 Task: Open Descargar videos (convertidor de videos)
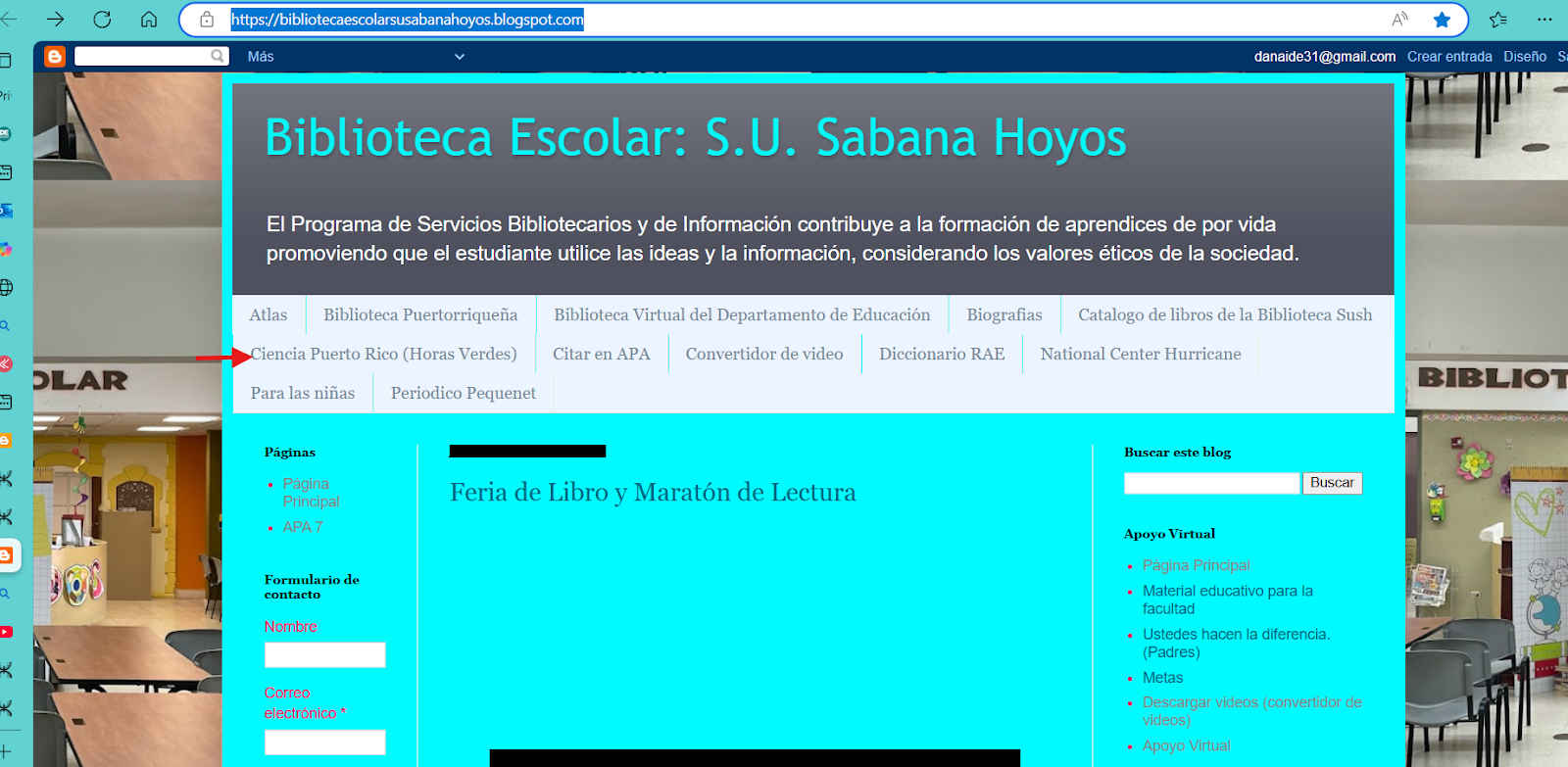click(x=1251, y=711)
